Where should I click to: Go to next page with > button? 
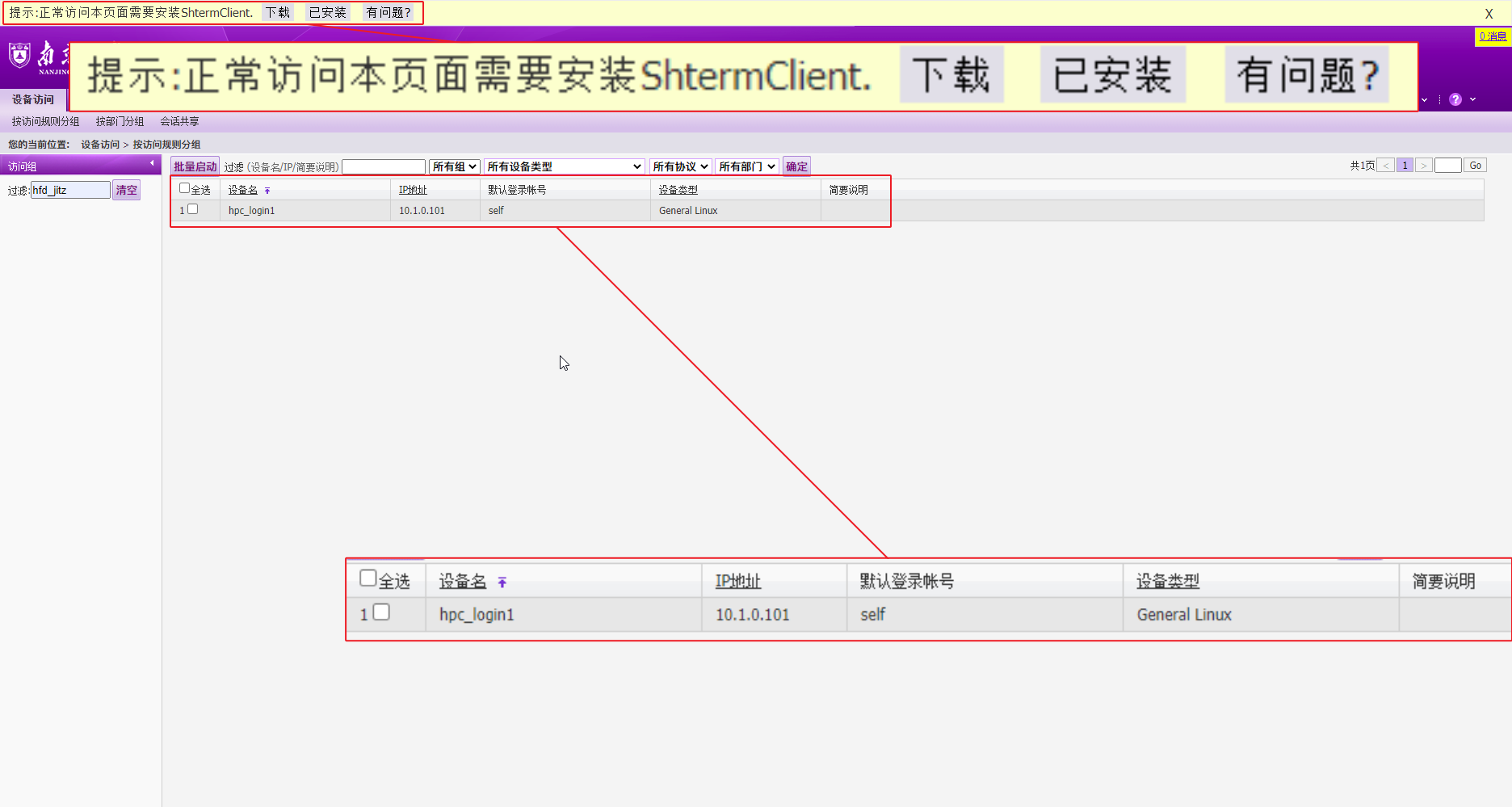[x=1424, y=166]
